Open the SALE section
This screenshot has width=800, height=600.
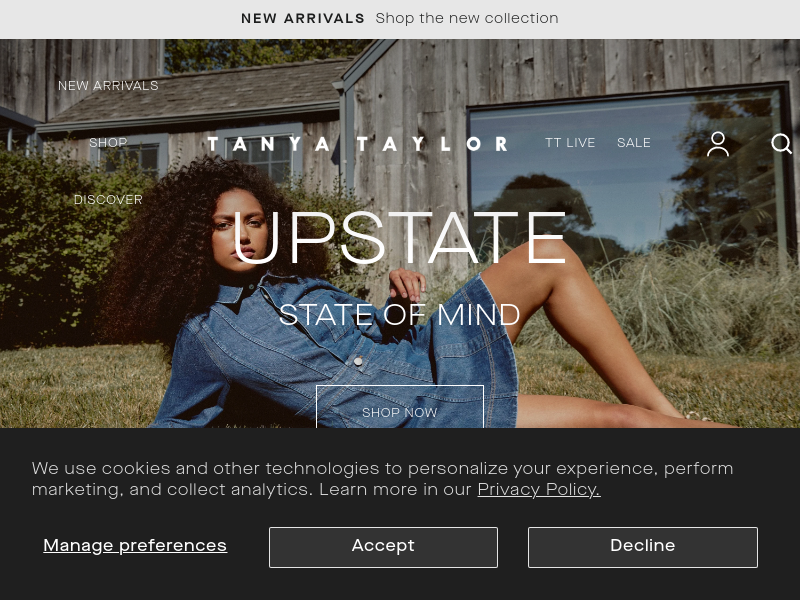[x=634, y=142]
